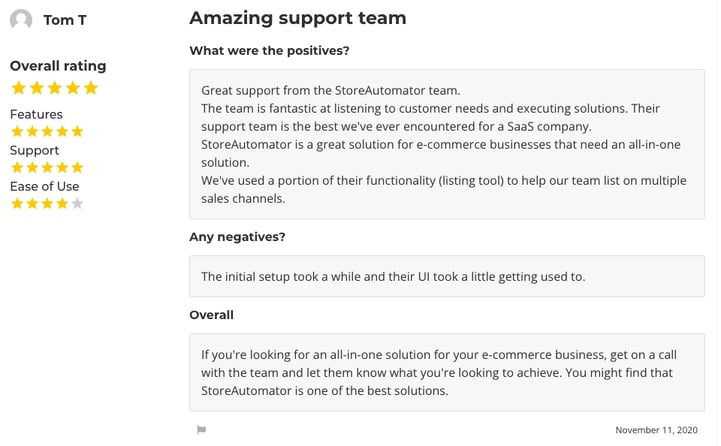
Task: Click the negatives review text box
Action: pos(447,276)
